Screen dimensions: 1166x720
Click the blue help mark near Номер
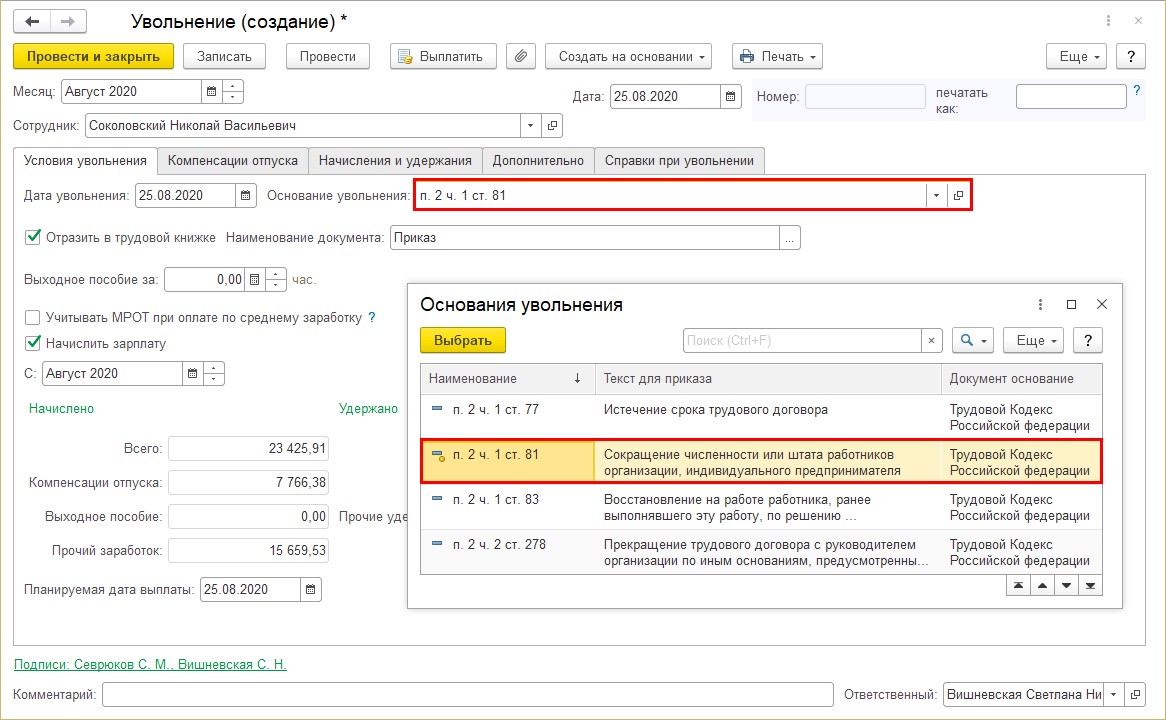coord(1136,91)
